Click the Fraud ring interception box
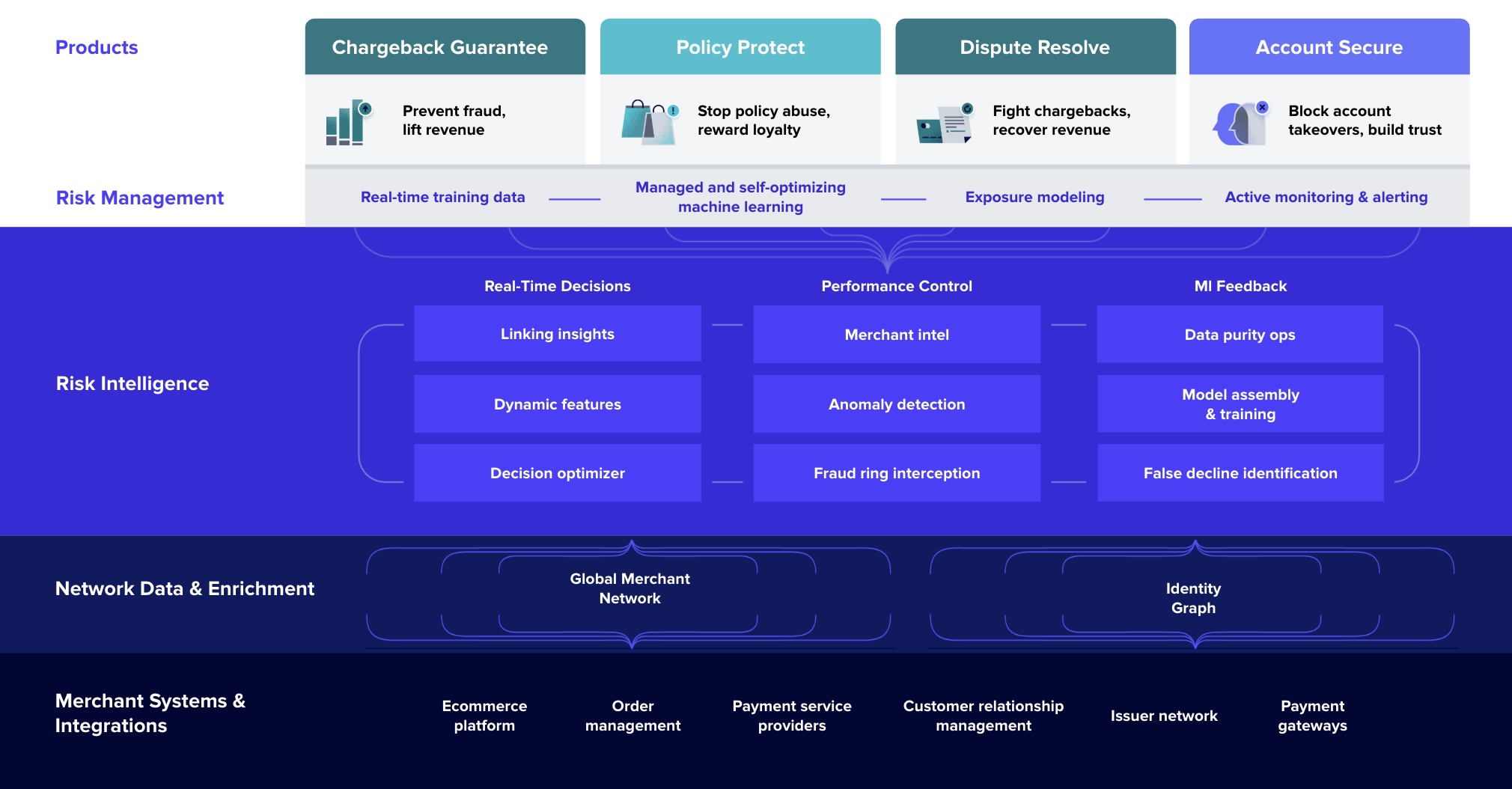1512x789 pixels. pyautogui.click(x=897, y=473)
